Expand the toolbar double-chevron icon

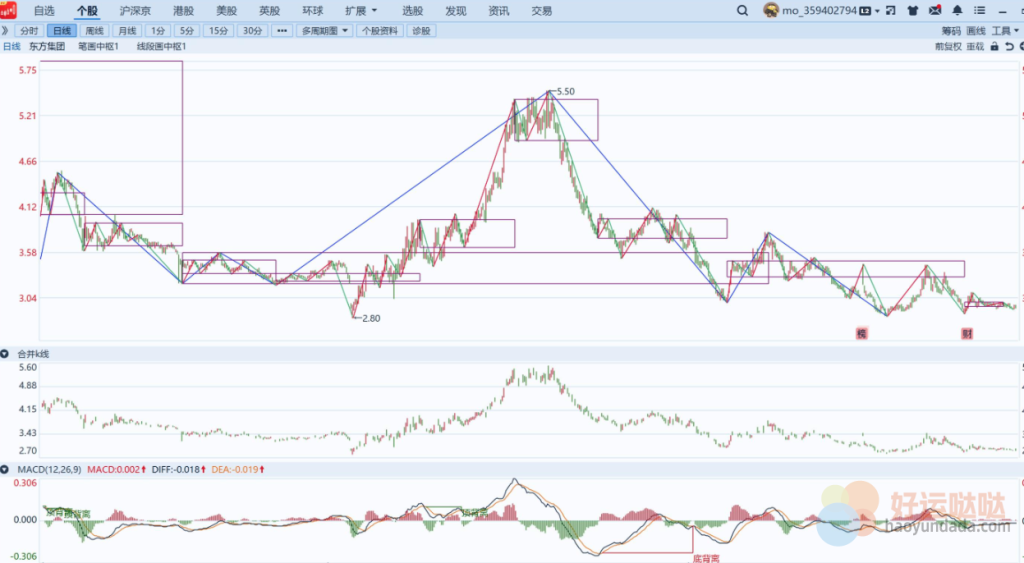click(x=5, y=31)
